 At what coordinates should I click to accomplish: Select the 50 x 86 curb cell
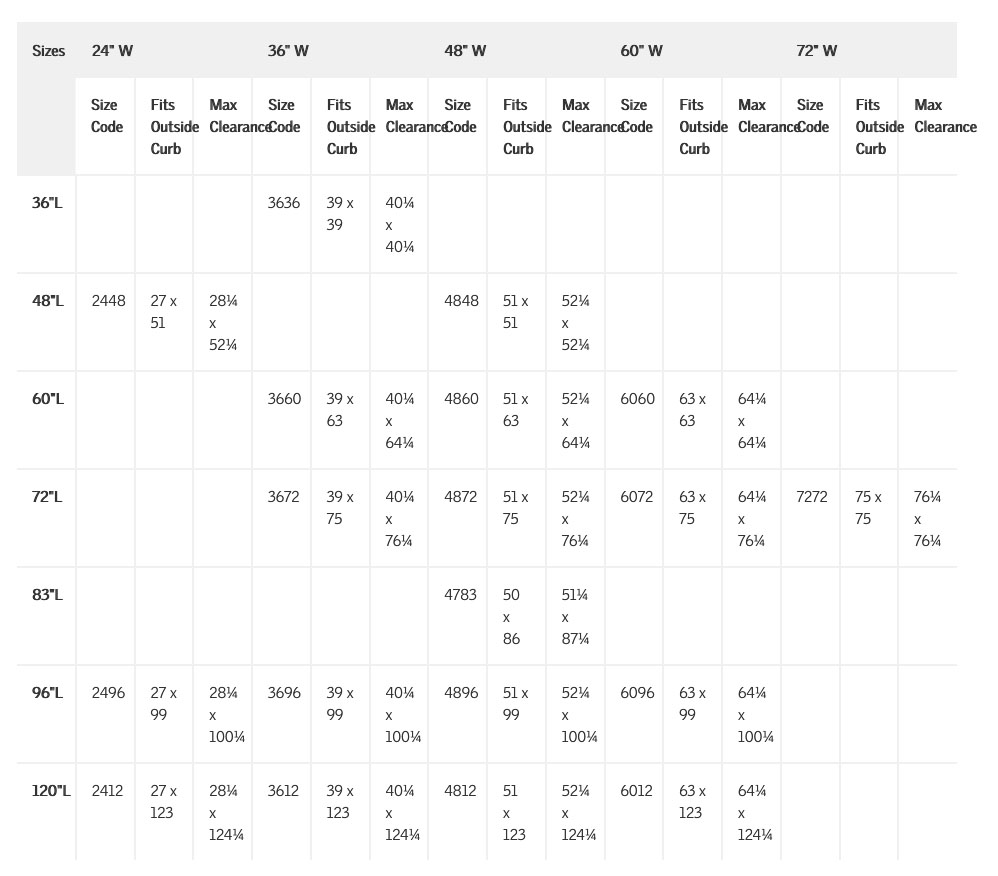pyautogui.click(x=512, y=616)
